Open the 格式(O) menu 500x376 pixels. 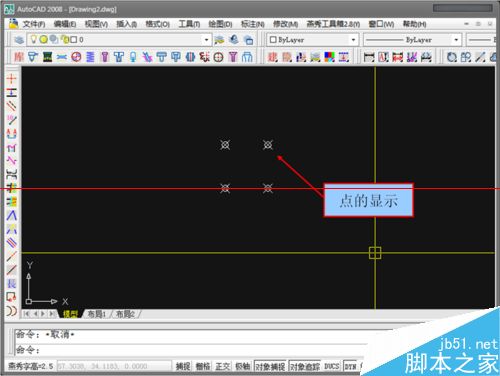pyautogui.click(x=158, y=24)
